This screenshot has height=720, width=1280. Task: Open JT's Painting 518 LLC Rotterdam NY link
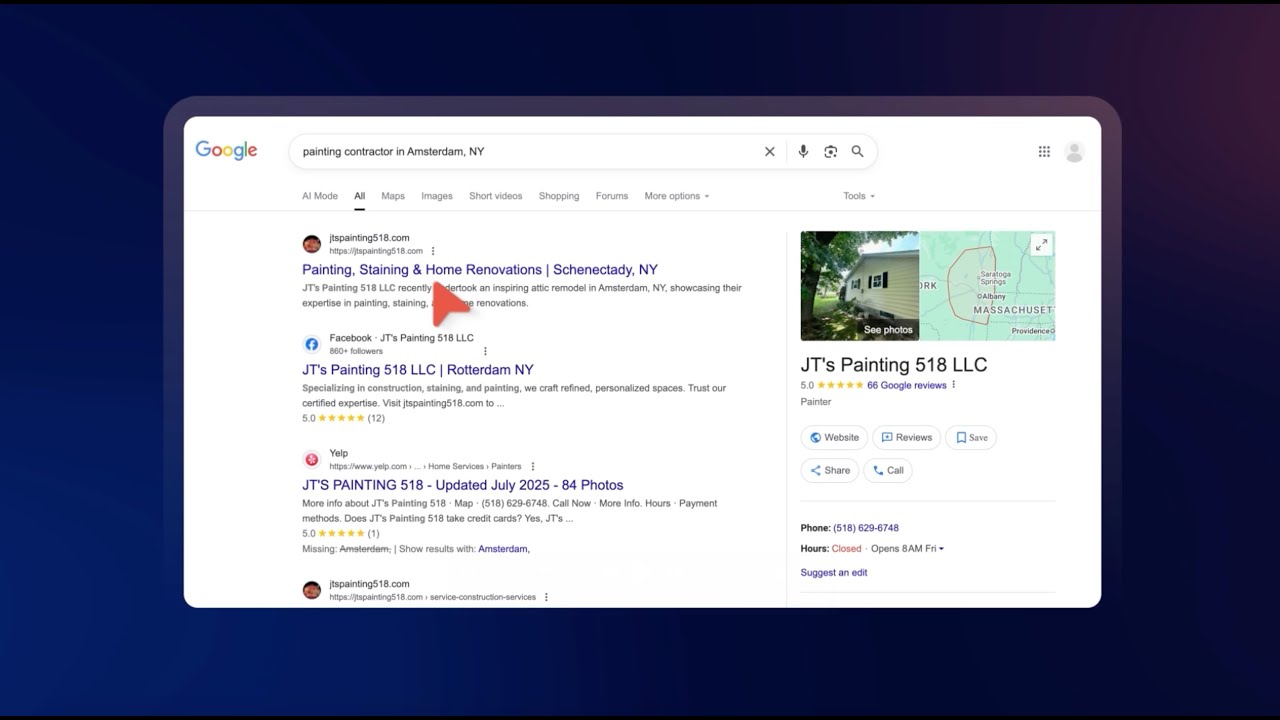coord(418,370)
